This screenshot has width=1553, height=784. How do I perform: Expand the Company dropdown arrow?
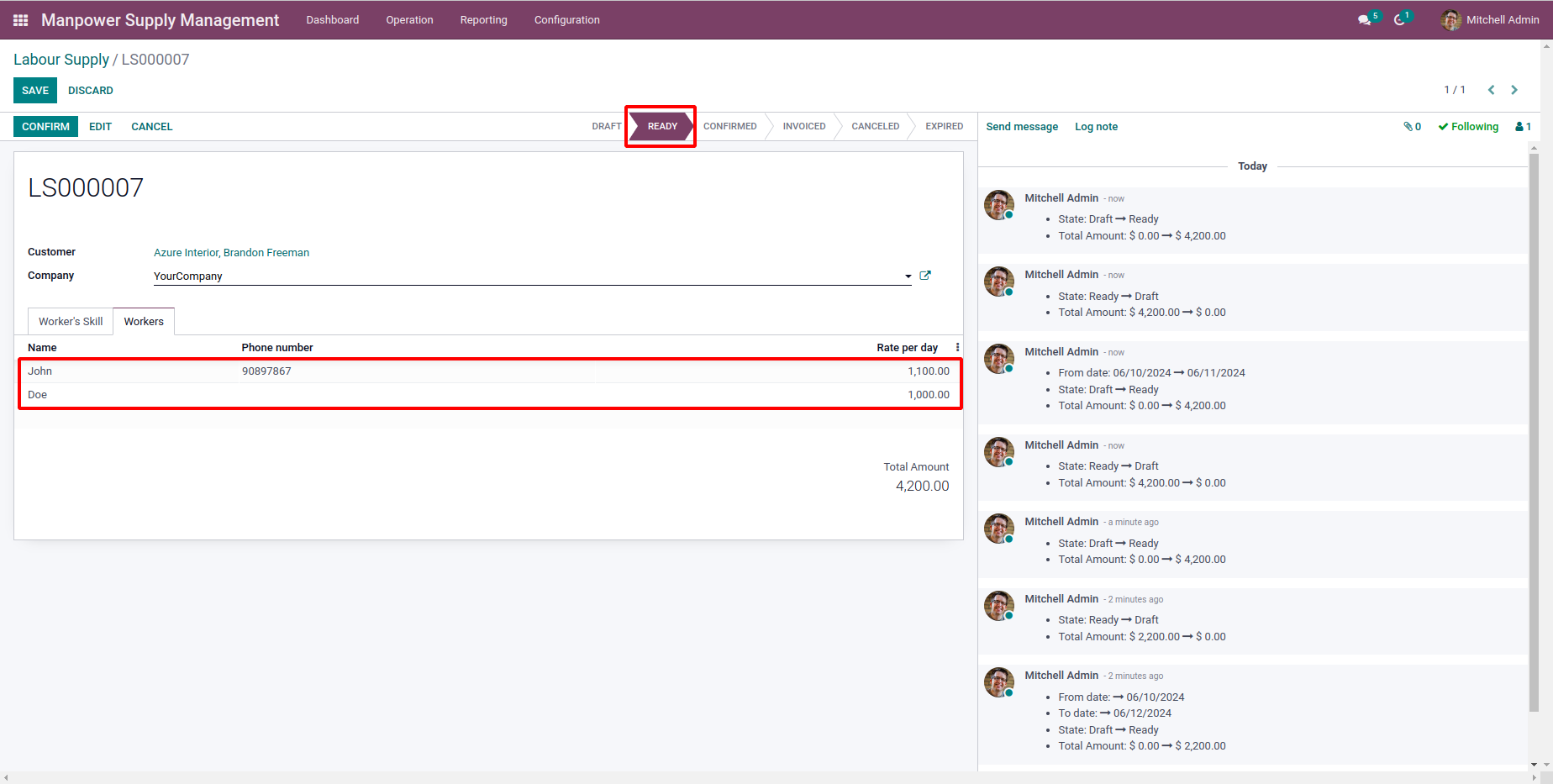pos(908,276)
